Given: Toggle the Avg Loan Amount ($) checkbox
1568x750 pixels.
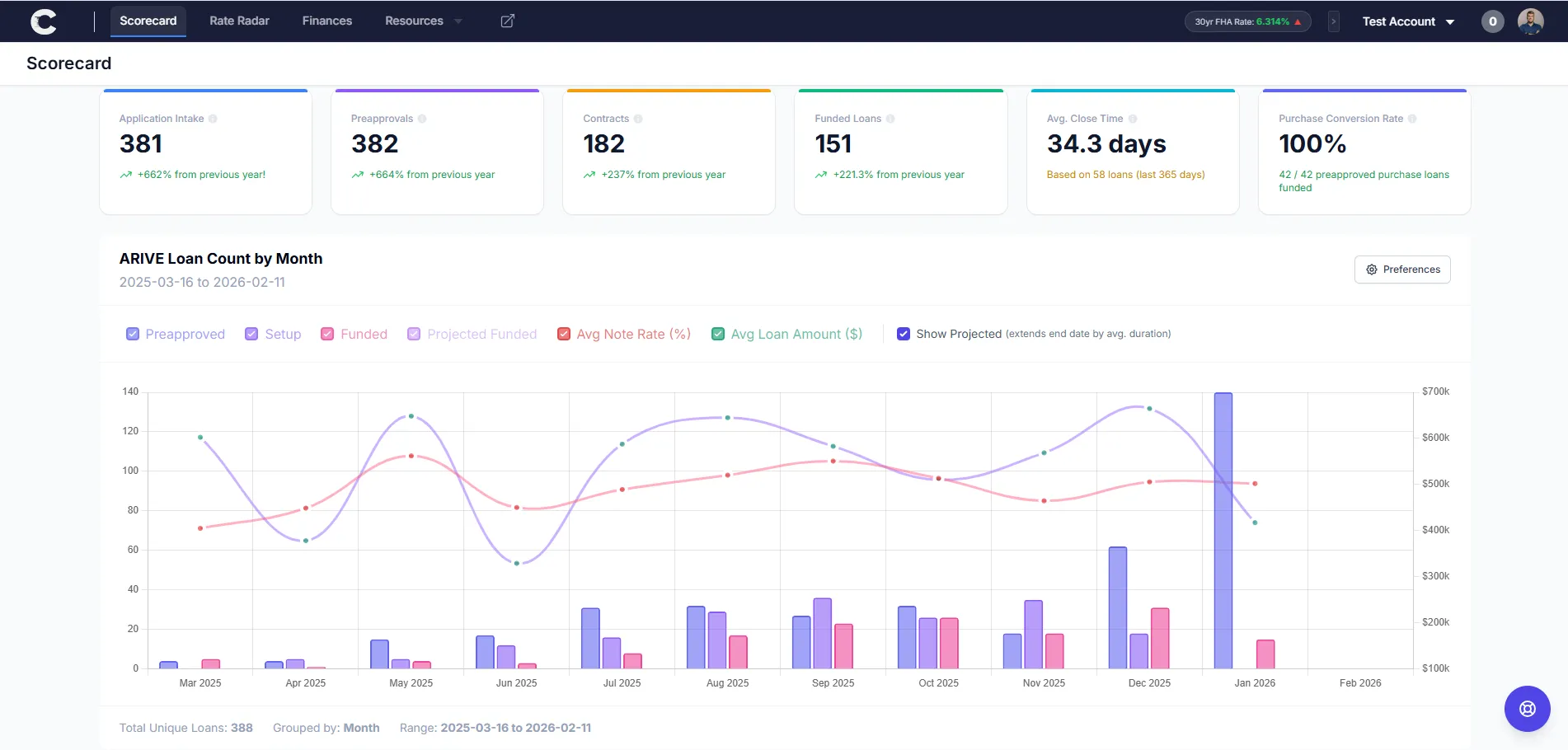Looking at the screenshot, I should click(718, 334).
